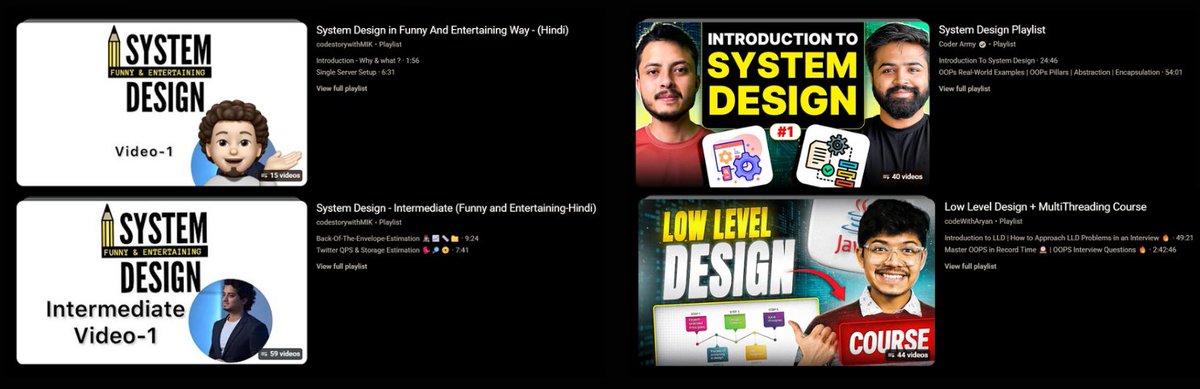Visit the codestorywithMIK channel under Intermediate playlist
Viewport: 1200px width, 389px height.
(x=346, y=222)
